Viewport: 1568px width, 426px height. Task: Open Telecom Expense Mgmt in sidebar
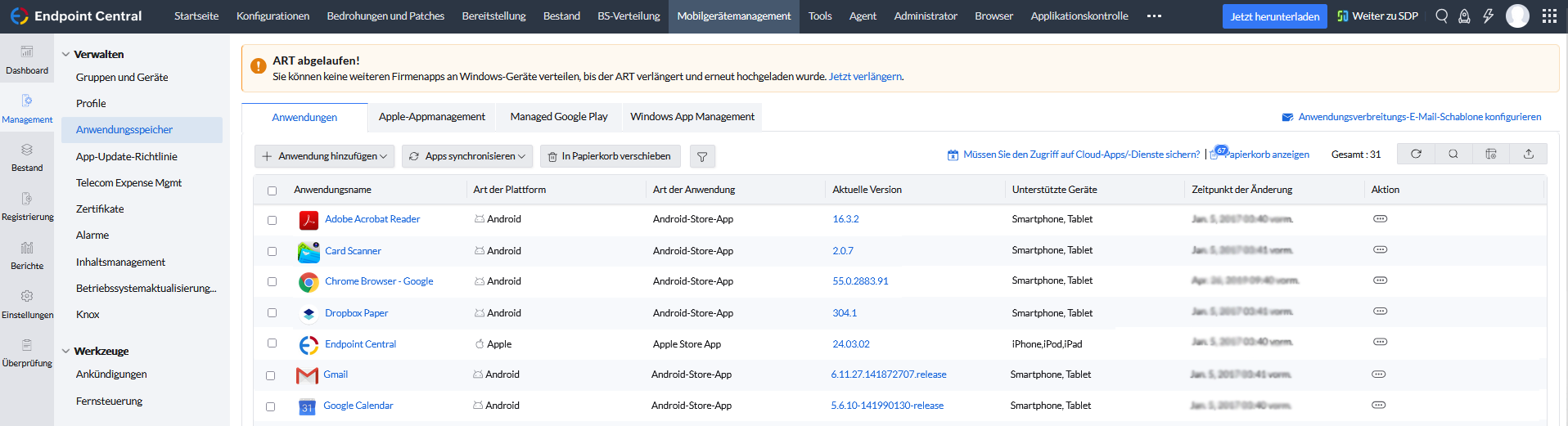128,183
